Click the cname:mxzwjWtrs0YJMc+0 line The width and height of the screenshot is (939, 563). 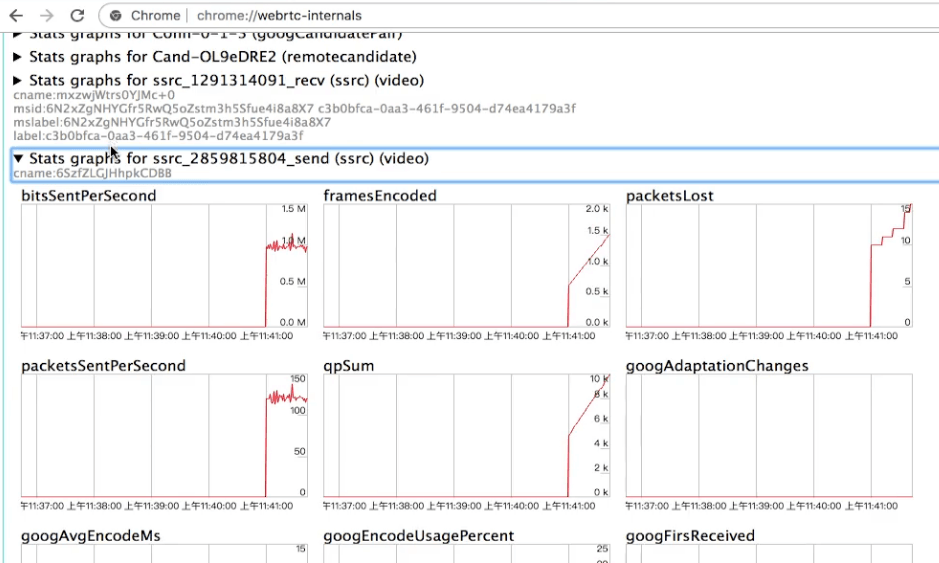94,95
